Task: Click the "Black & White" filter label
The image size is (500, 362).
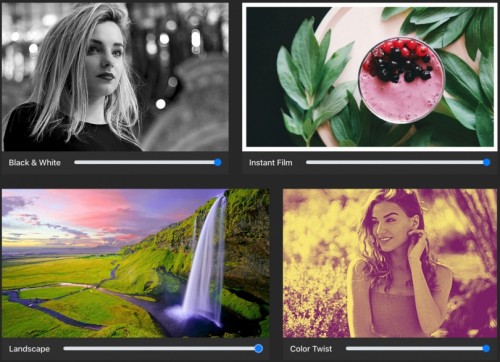Action: 35,163
